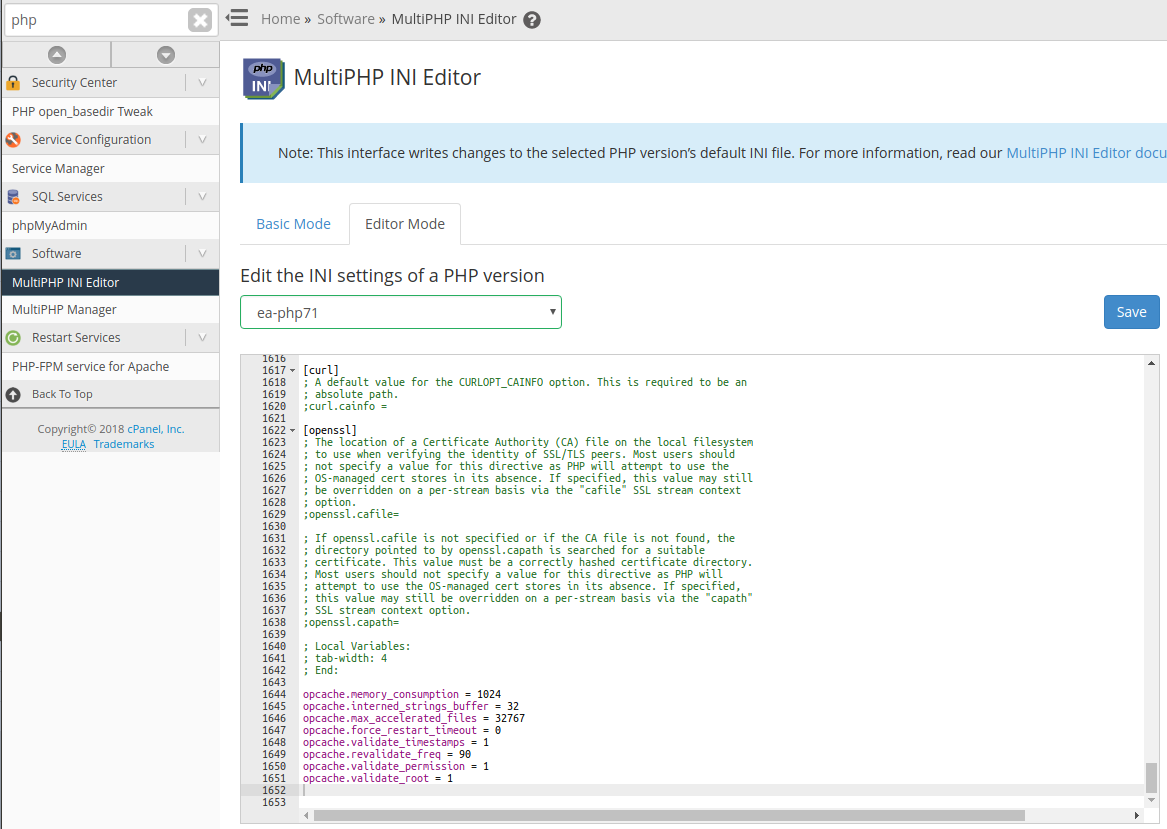Click the SQL Services database icon

point(13,197)
